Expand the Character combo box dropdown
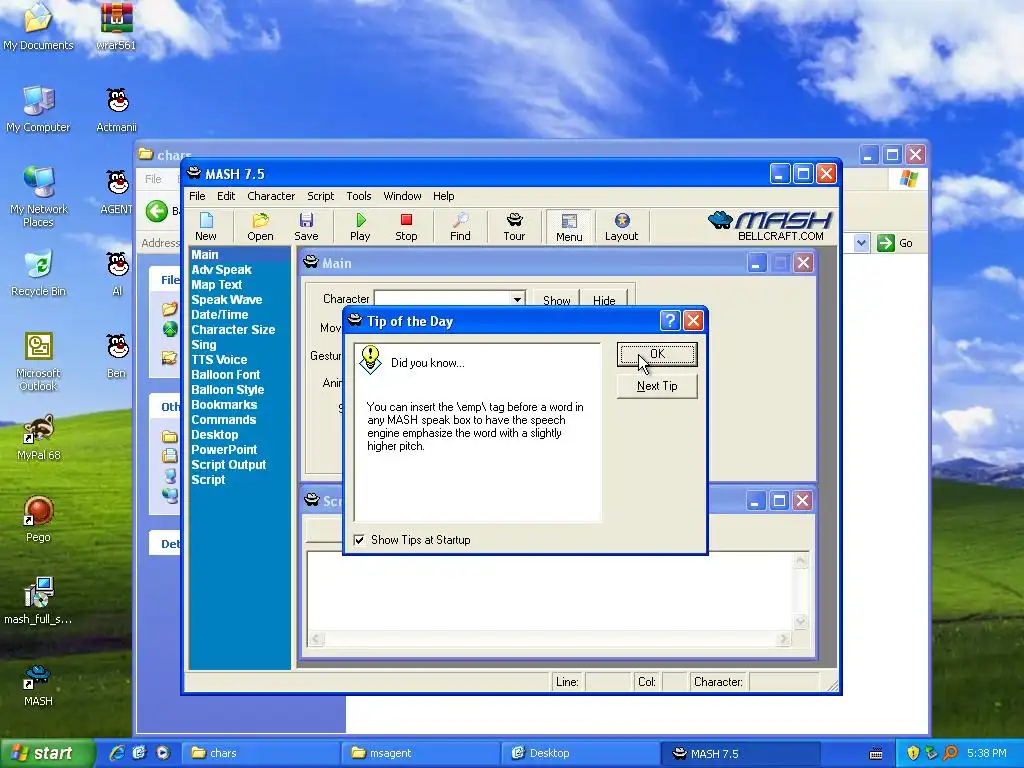The image size is (1024, 768). (x=517, y=300)
